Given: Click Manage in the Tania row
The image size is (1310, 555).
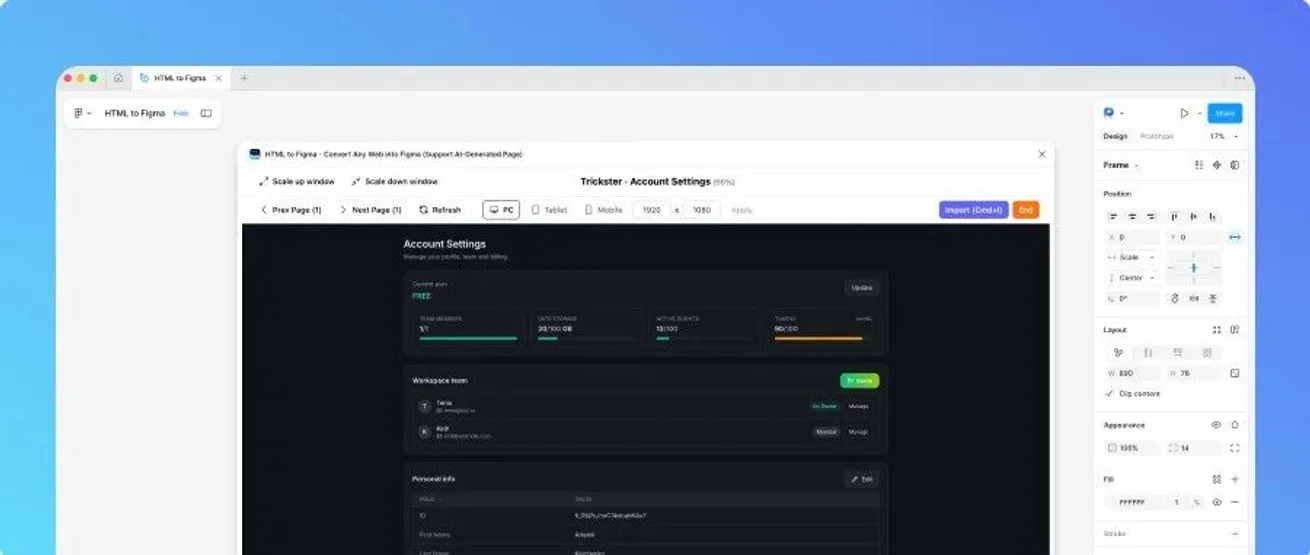Looking at the screenshot, I should [x=858, y=406].
